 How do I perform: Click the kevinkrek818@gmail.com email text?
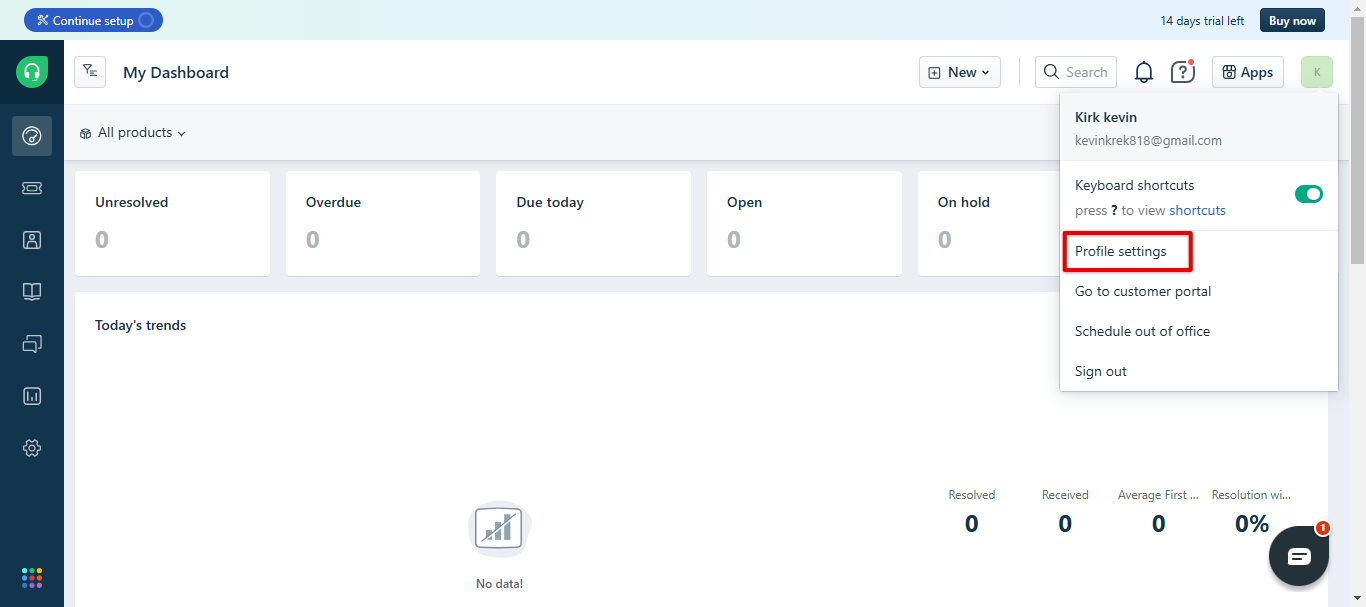tap(1148, 140)
